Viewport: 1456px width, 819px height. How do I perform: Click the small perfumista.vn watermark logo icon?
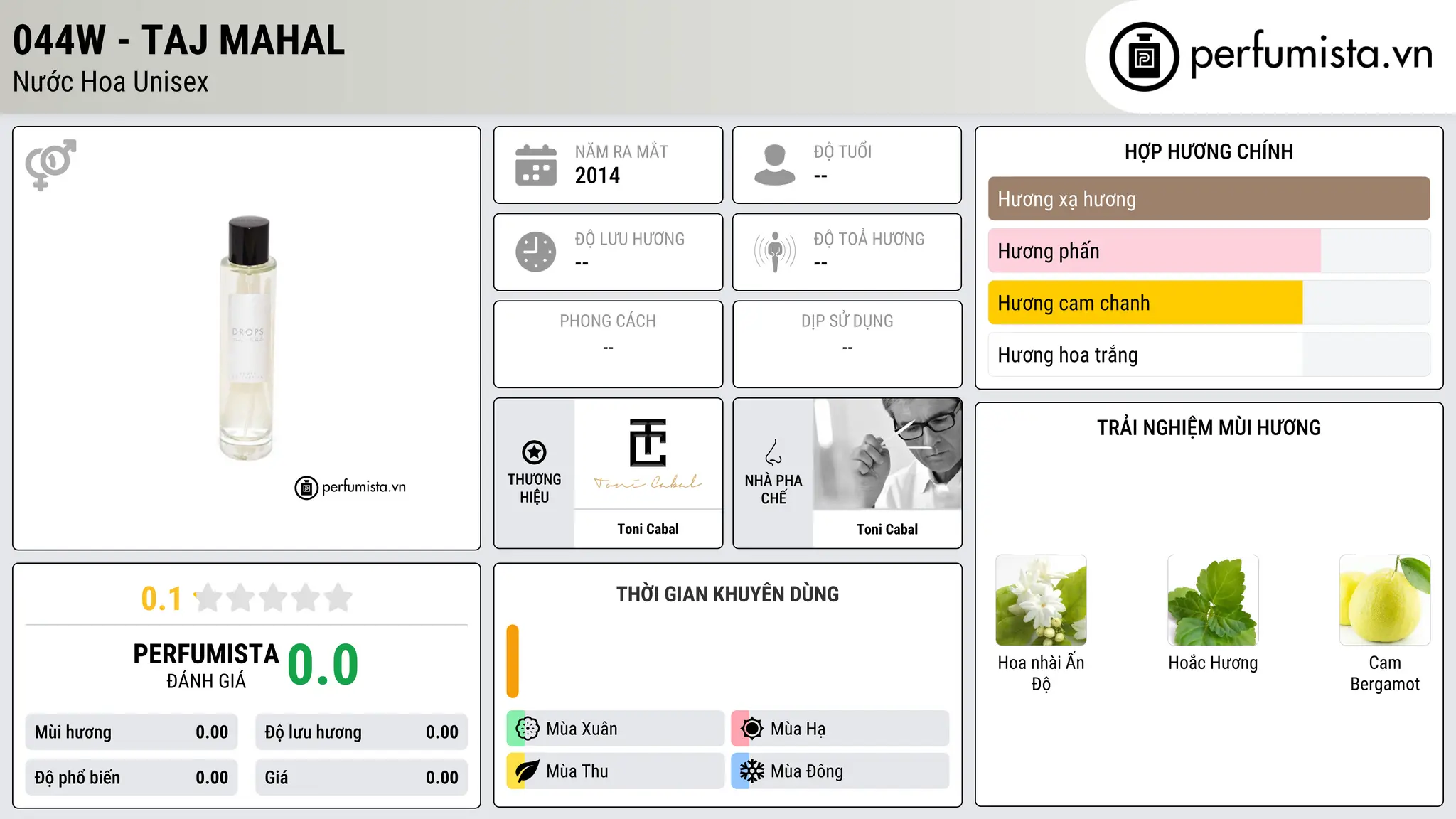(306, 488)
